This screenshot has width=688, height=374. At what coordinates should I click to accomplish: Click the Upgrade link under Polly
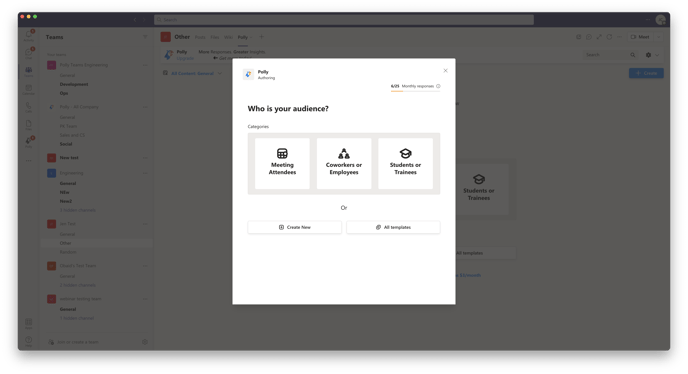[185, 58]
